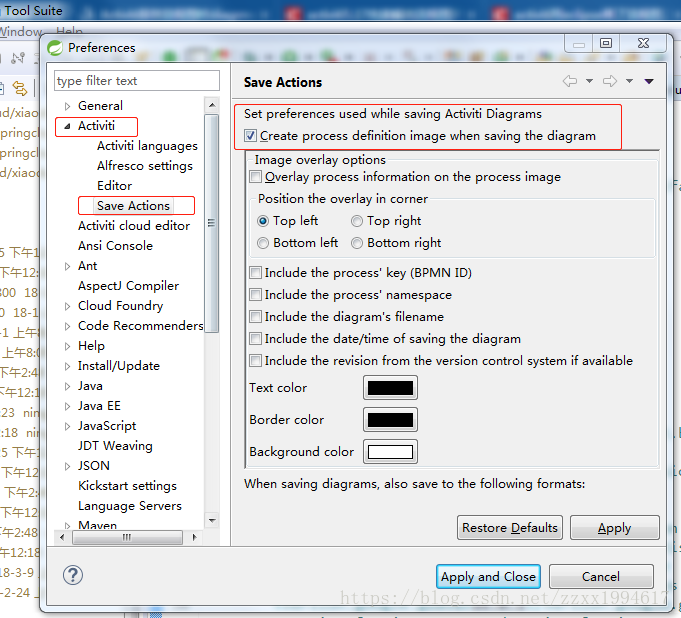Click the tree scroll down arrow

(x=212, y=520)
